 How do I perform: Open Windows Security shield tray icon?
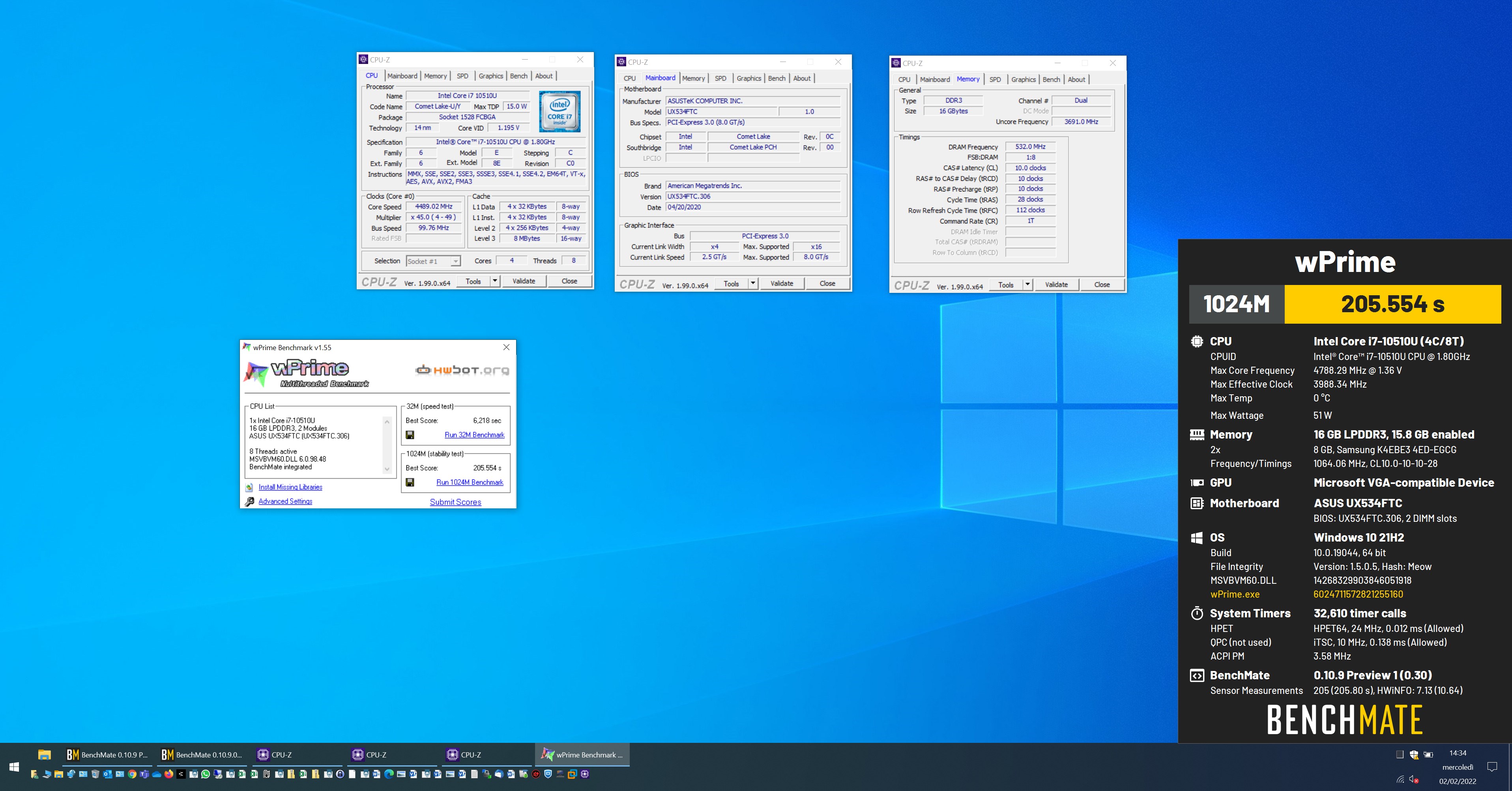tap(1414, 755)
